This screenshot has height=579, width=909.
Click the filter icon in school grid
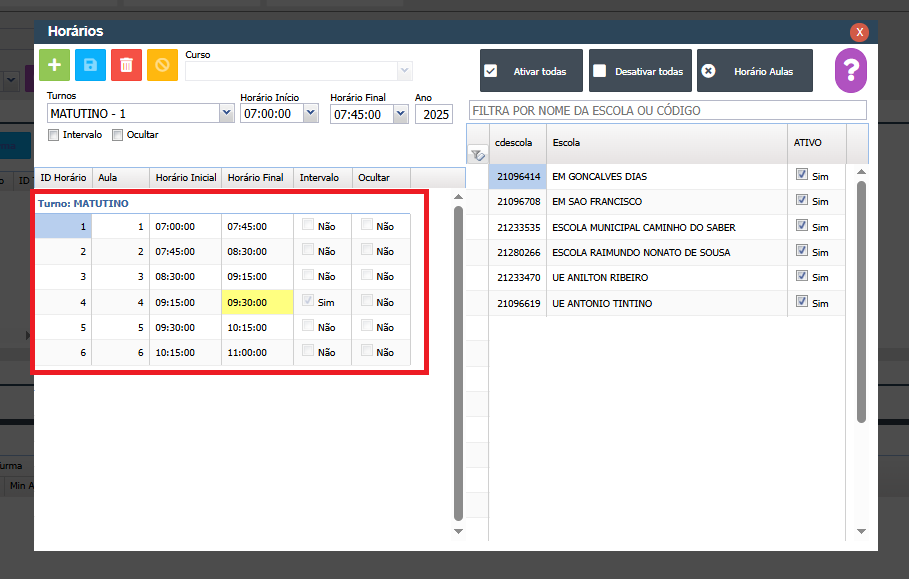478,155
